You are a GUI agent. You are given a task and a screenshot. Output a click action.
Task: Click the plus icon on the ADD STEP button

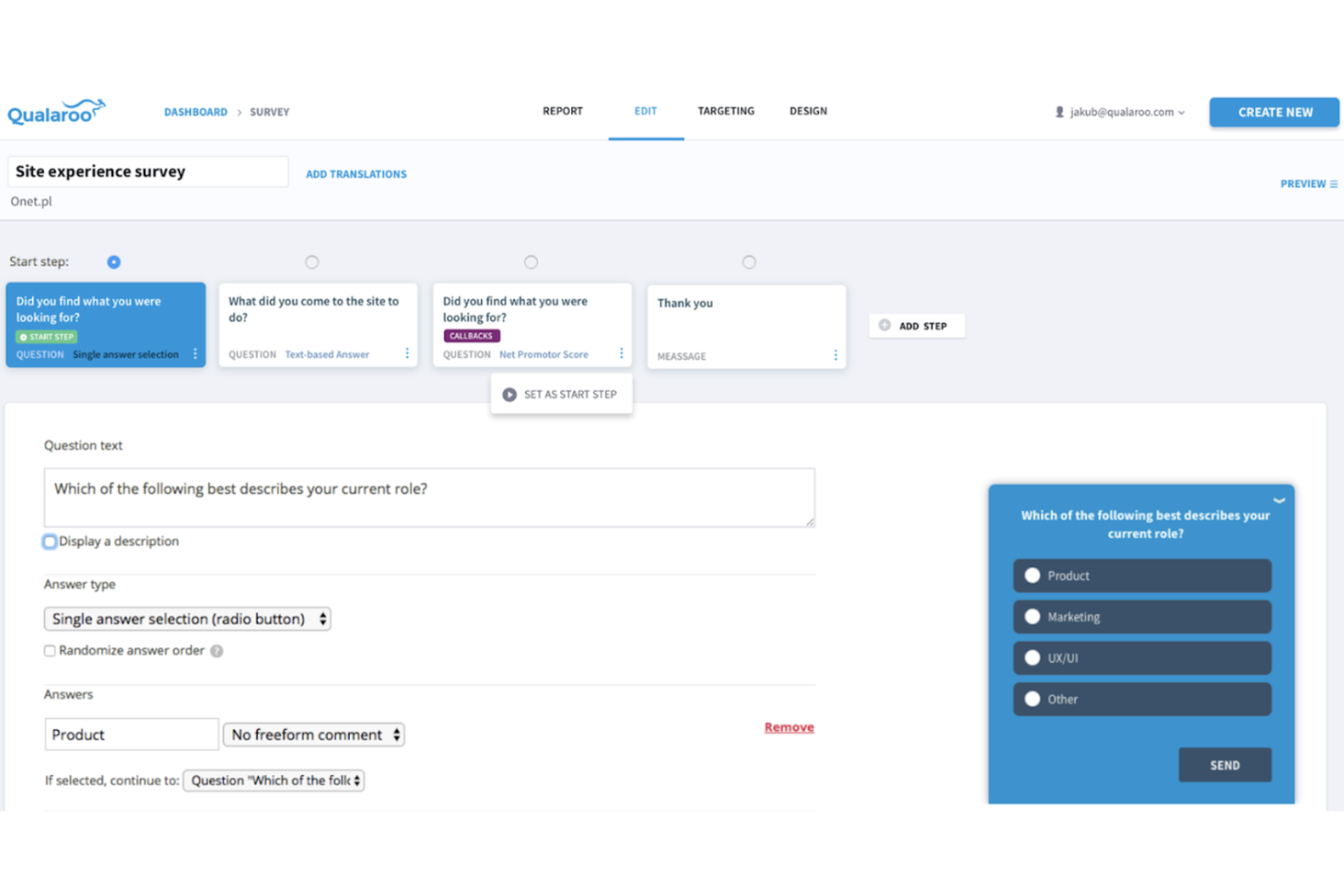click(x=884, y=325)
